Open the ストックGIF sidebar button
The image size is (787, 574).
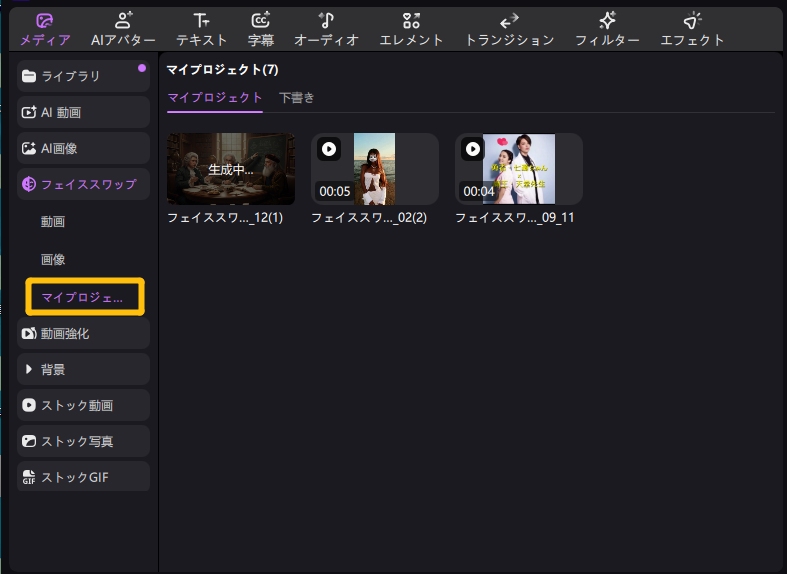click(x=83, y=477)
